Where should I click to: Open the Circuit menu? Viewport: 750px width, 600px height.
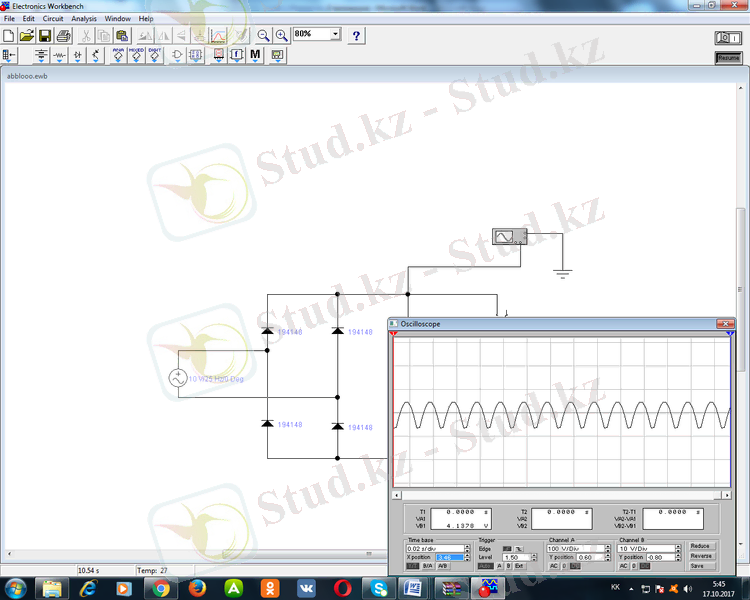53,18
